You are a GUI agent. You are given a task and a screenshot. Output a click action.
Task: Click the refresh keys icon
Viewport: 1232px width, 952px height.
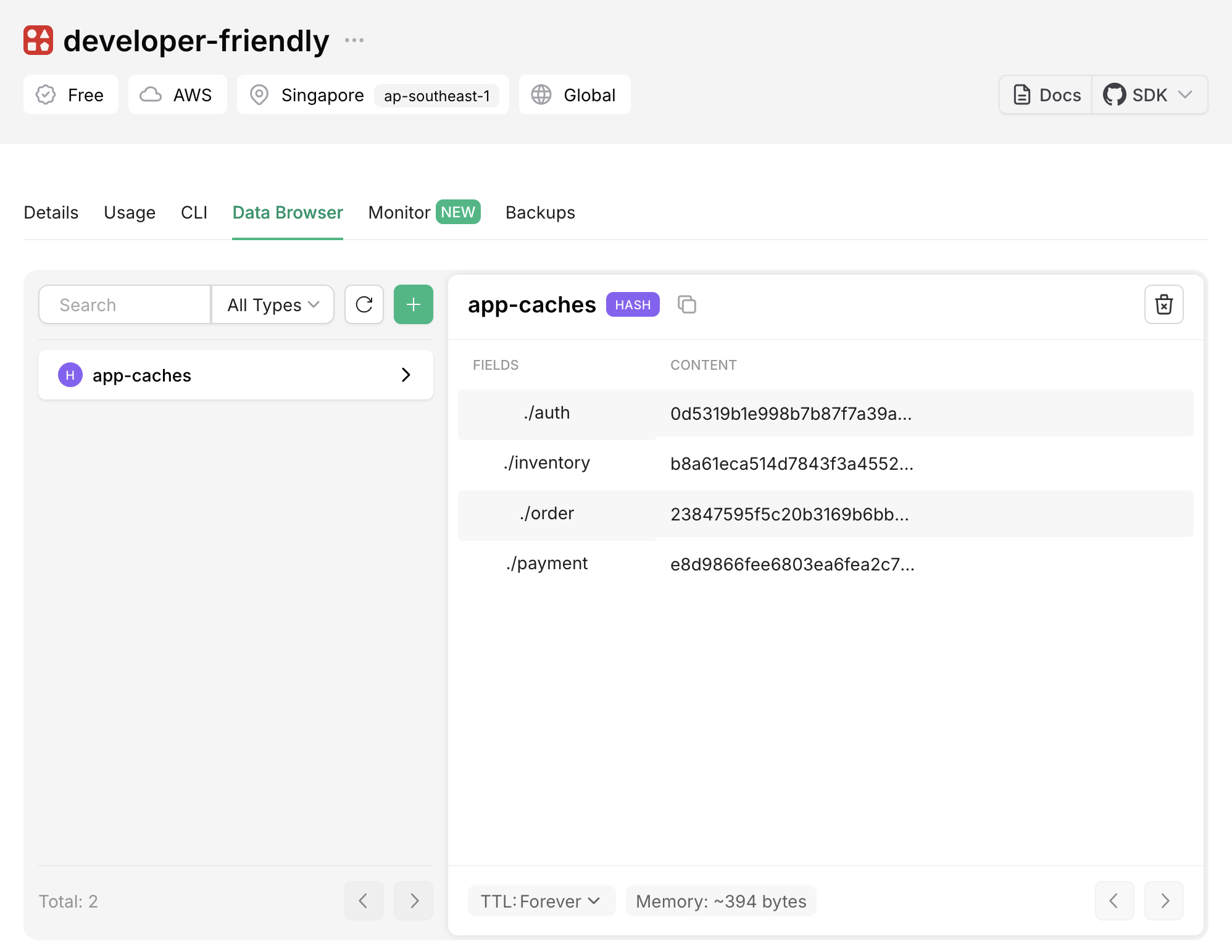click(x=364, y=304)
